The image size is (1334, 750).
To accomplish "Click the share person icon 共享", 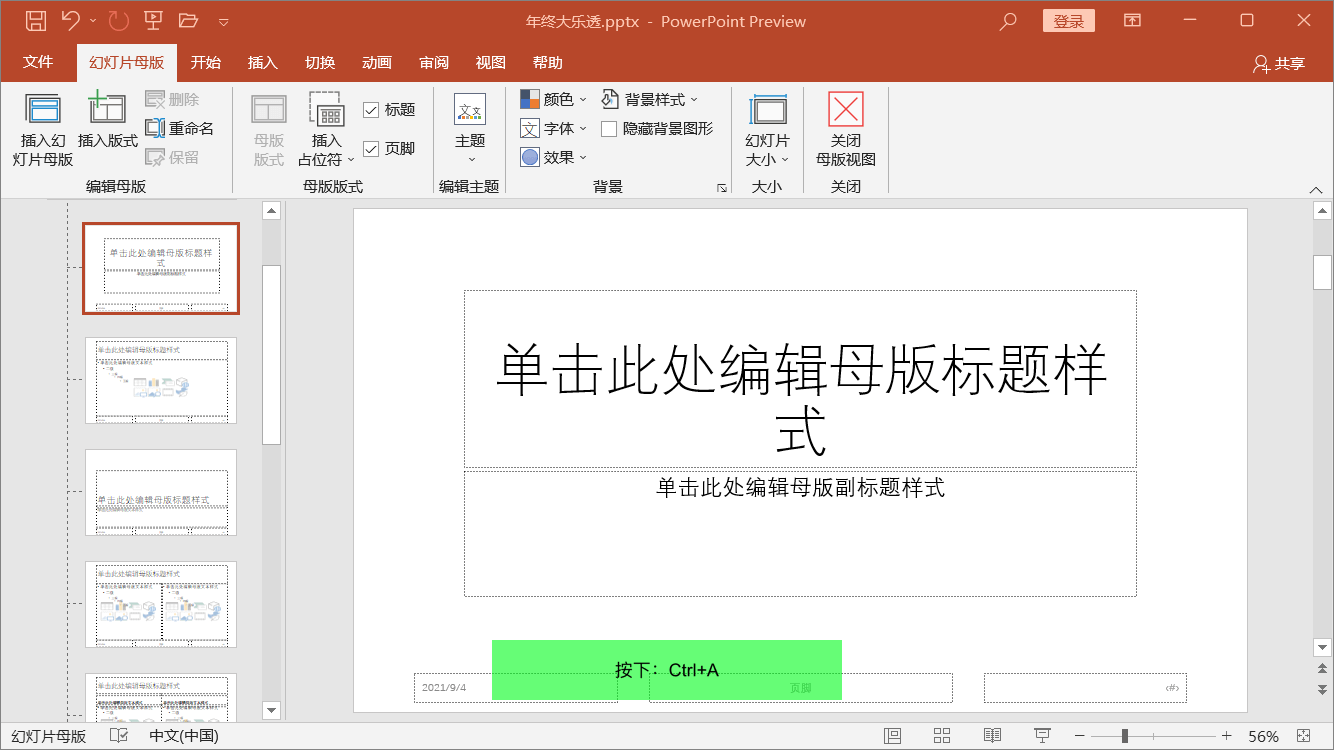I will pos(1279,63).
